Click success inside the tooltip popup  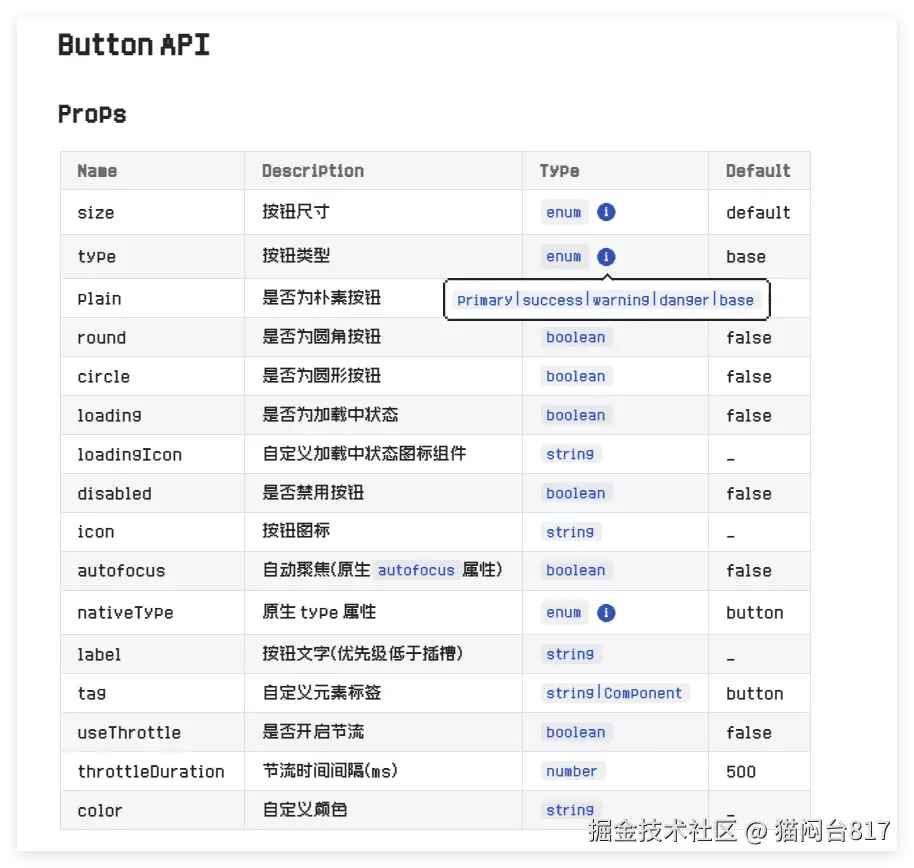[554, 299]
